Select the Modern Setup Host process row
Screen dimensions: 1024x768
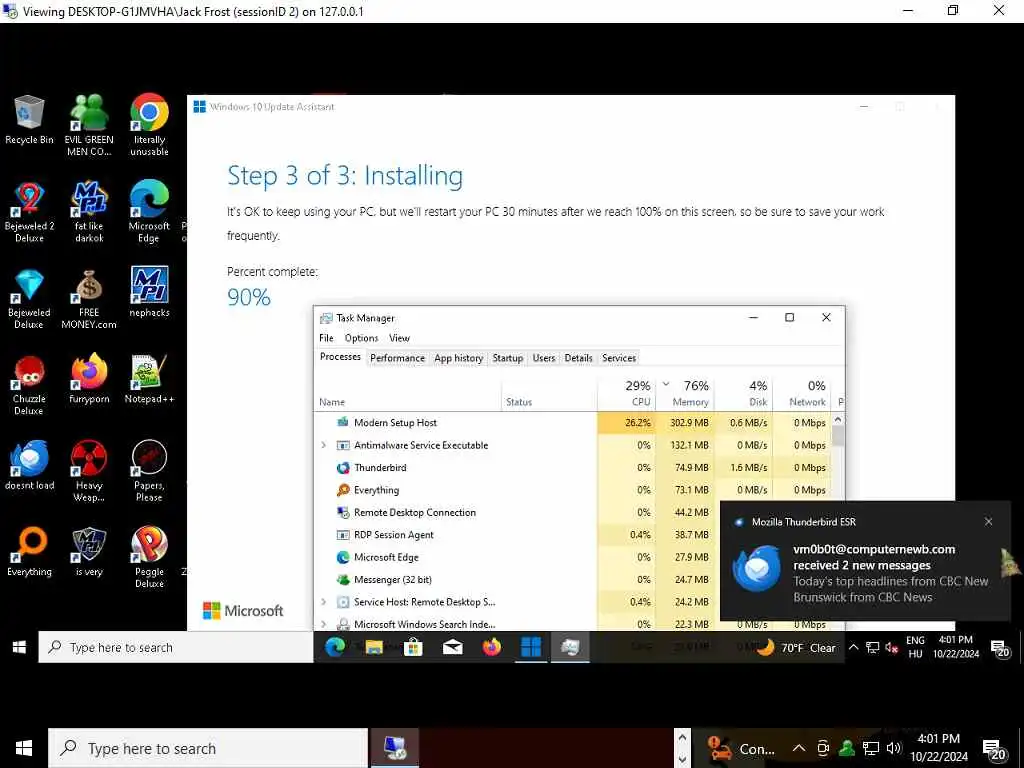573,423
